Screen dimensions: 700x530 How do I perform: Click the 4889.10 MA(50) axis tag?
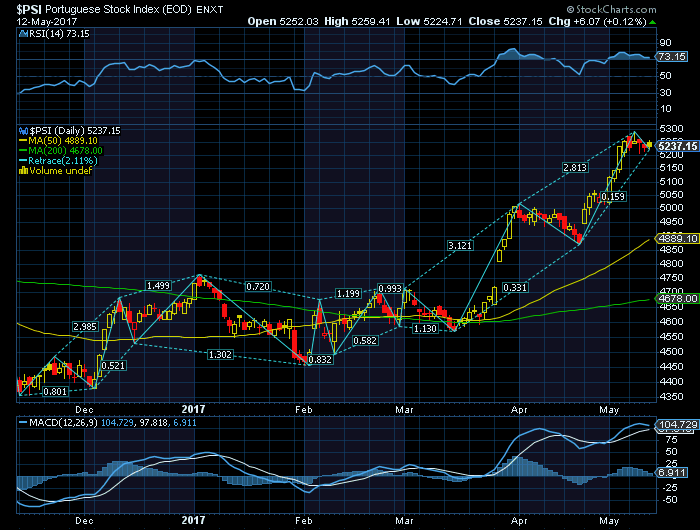pyautogui.click(x=677, y=238)
